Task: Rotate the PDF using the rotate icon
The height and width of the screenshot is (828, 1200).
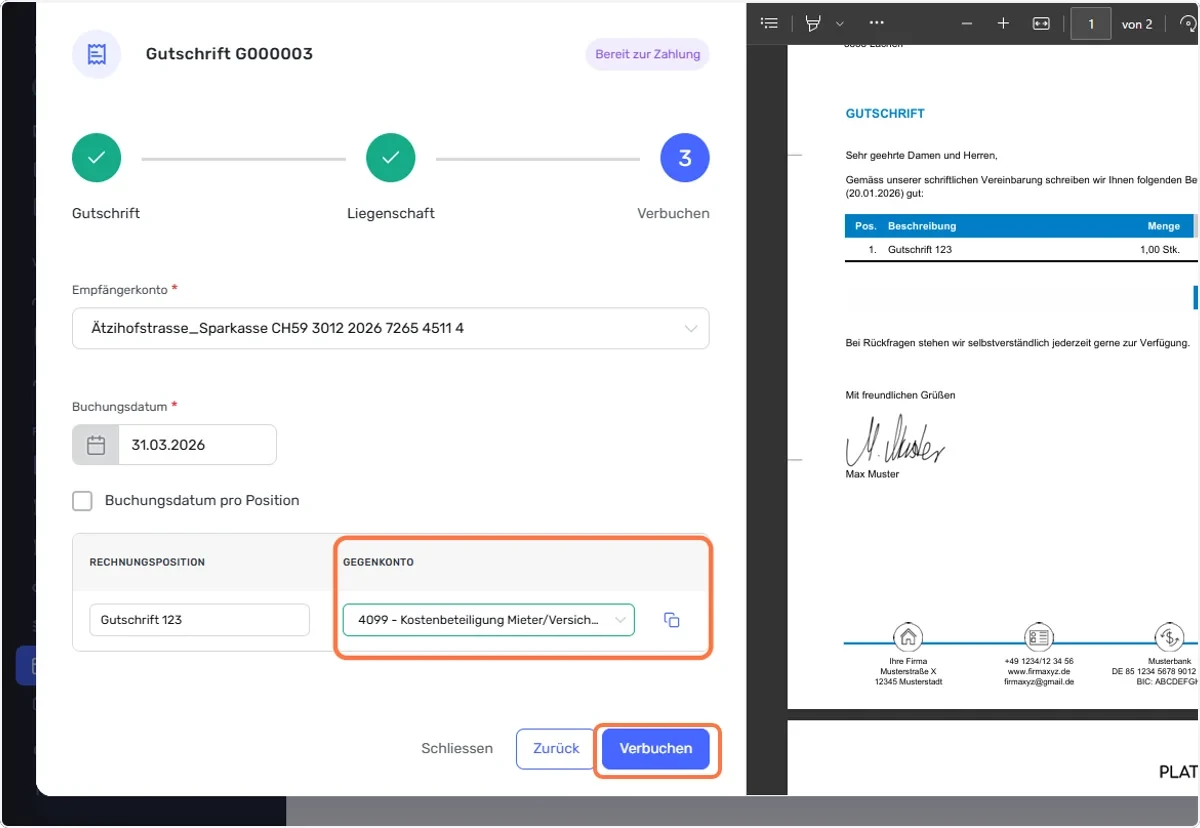Action: [1188, 23]
